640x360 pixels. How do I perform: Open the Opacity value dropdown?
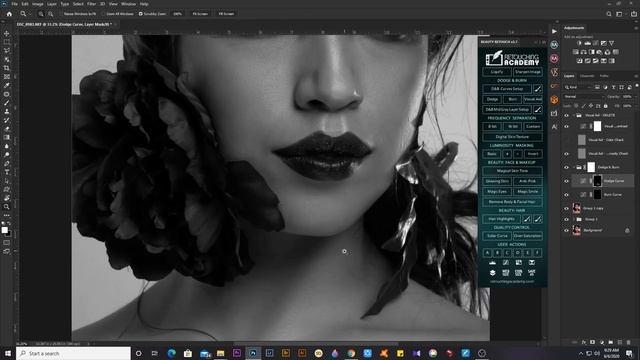[x=635, y=97]
